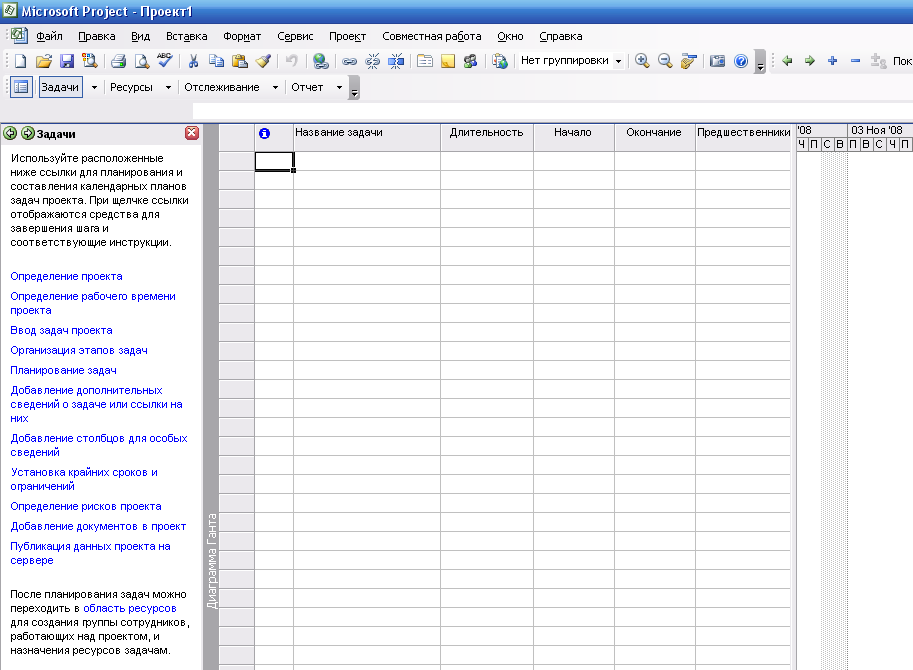Follow the 'Определение проекта' link
The image size is (913, 670).
66,276
